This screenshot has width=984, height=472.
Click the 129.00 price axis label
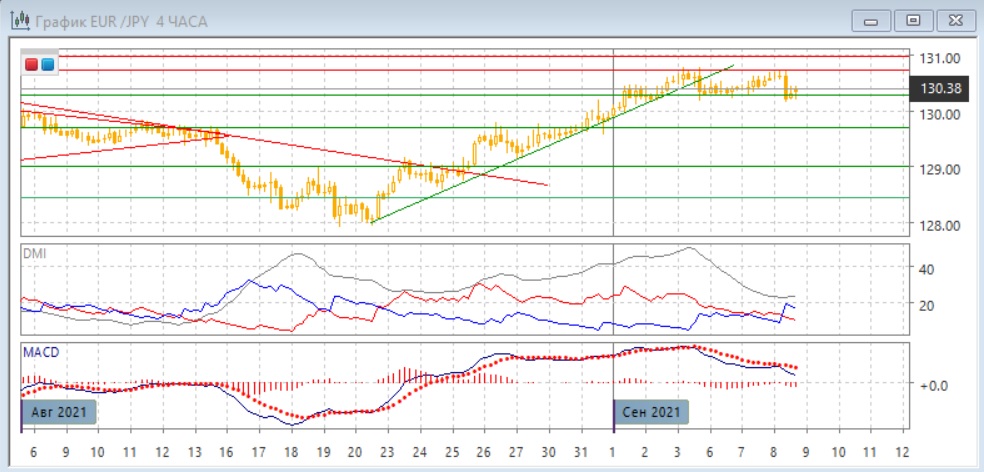click(940, 169)
